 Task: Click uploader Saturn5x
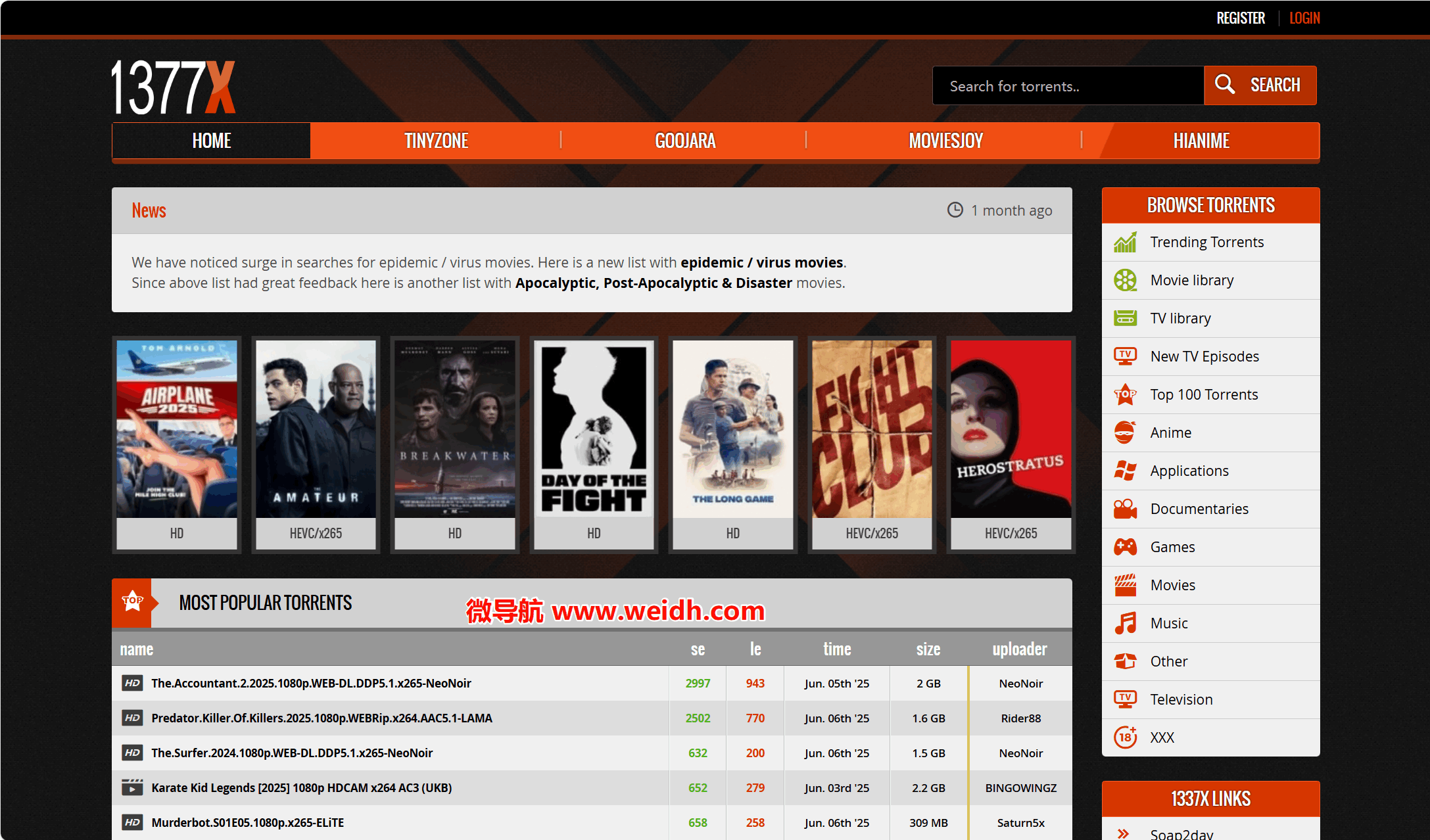(1020, 823)
